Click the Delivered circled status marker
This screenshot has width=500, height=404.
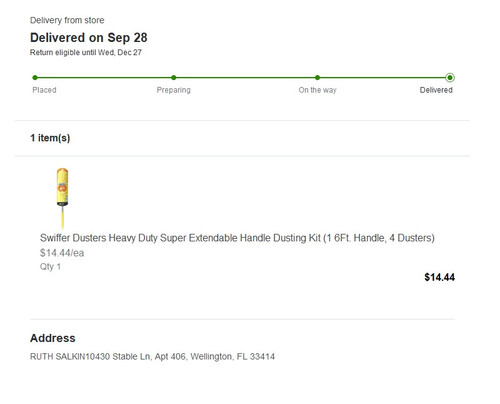coord(450,78)
